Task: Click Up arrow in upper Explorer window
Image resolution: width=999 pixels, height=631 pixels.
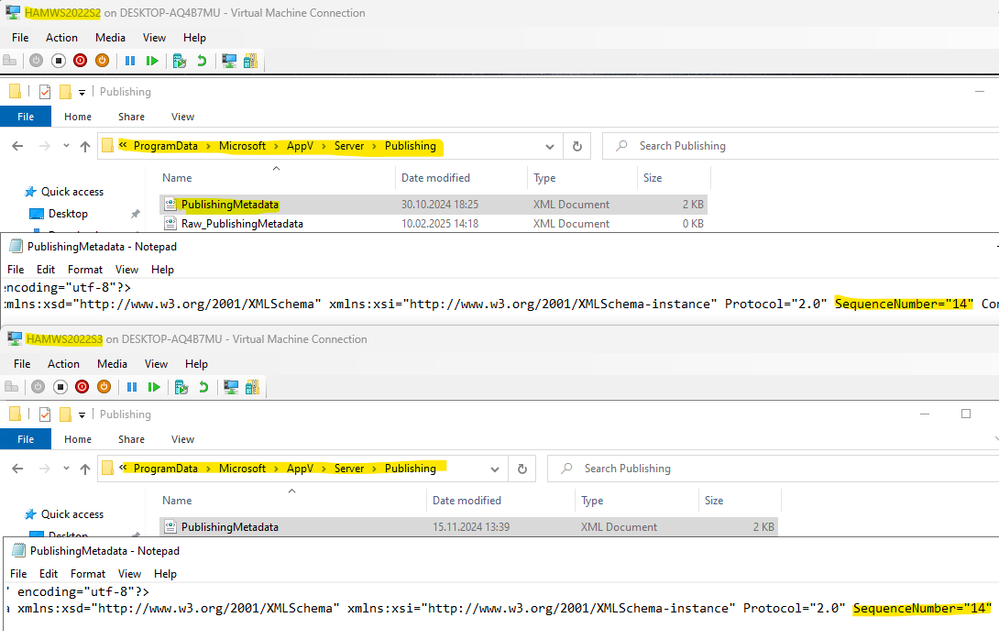Action: click(85, 146)
